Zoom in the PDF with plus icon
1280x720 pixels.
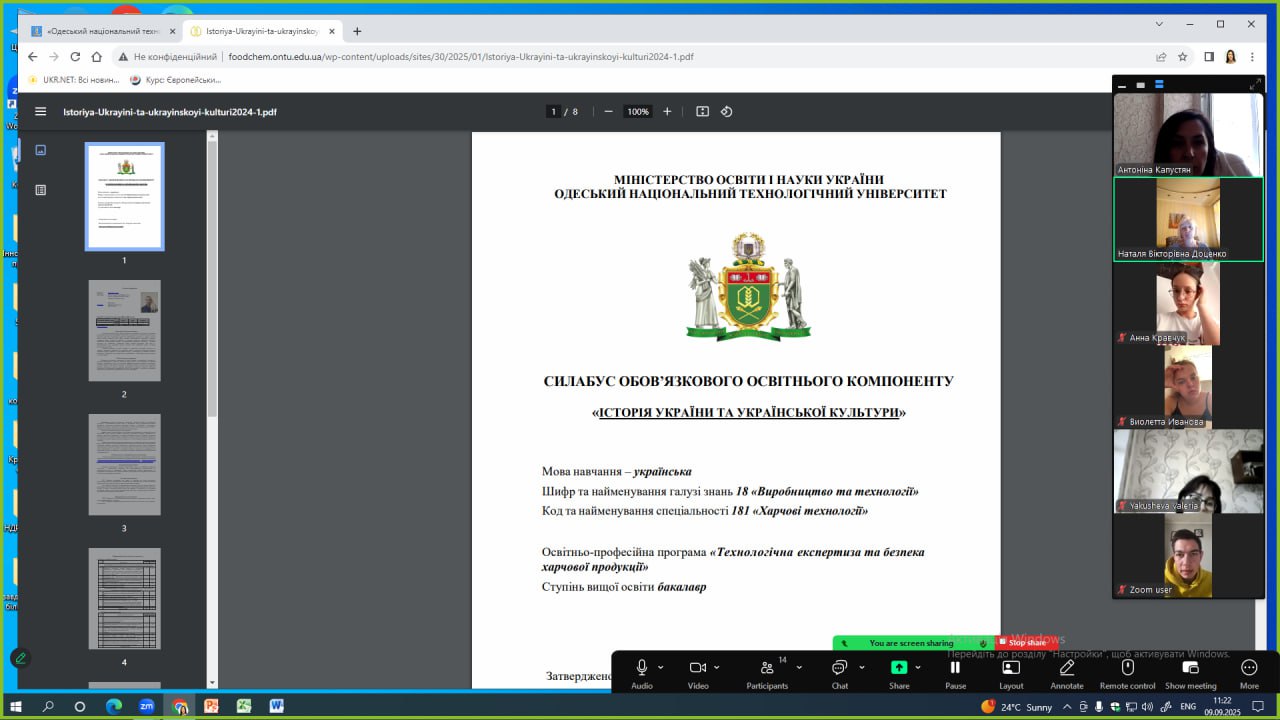667,112
